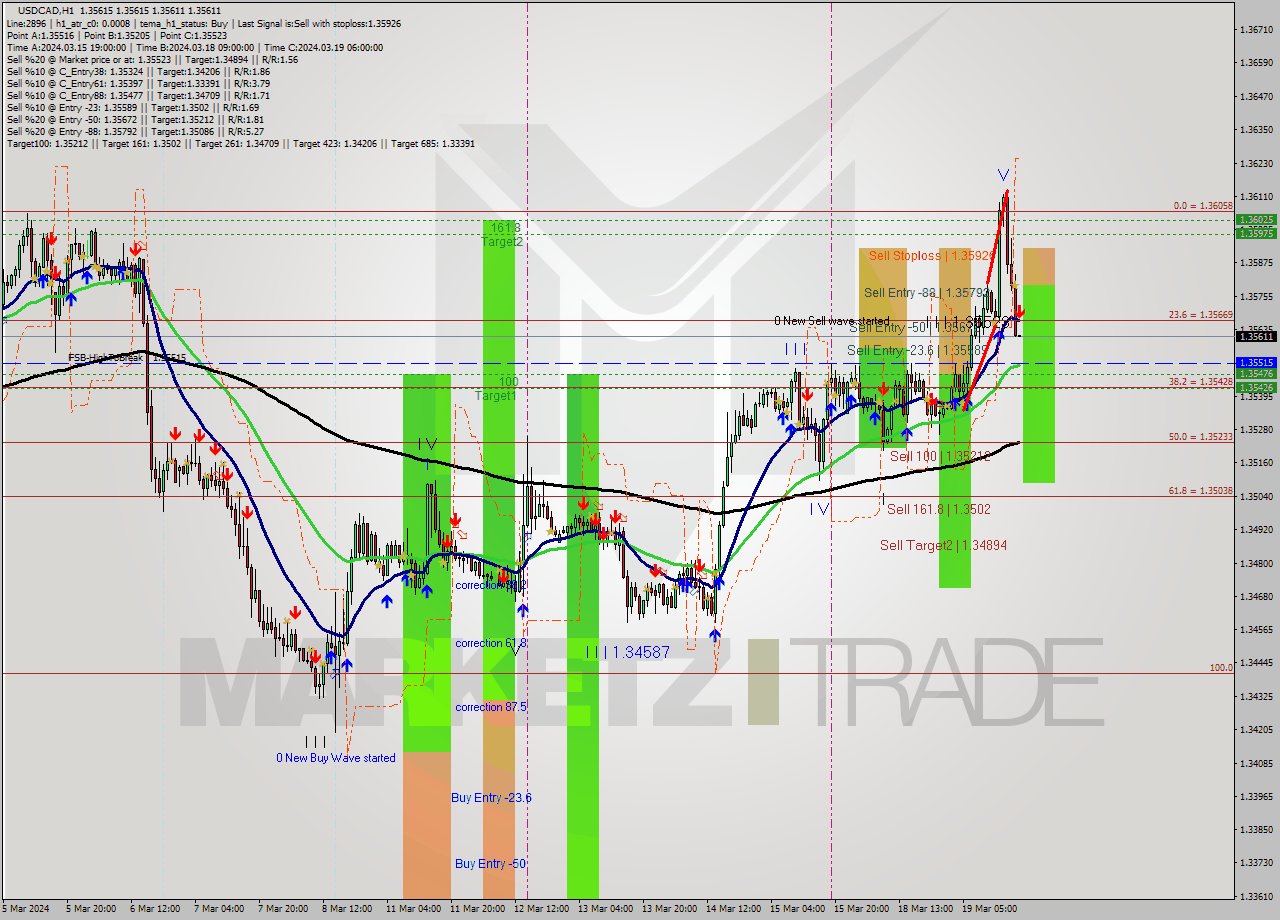Click the '7 Mar 20:00' time label
The image size is (1280, 920).
tap(282, 909)
